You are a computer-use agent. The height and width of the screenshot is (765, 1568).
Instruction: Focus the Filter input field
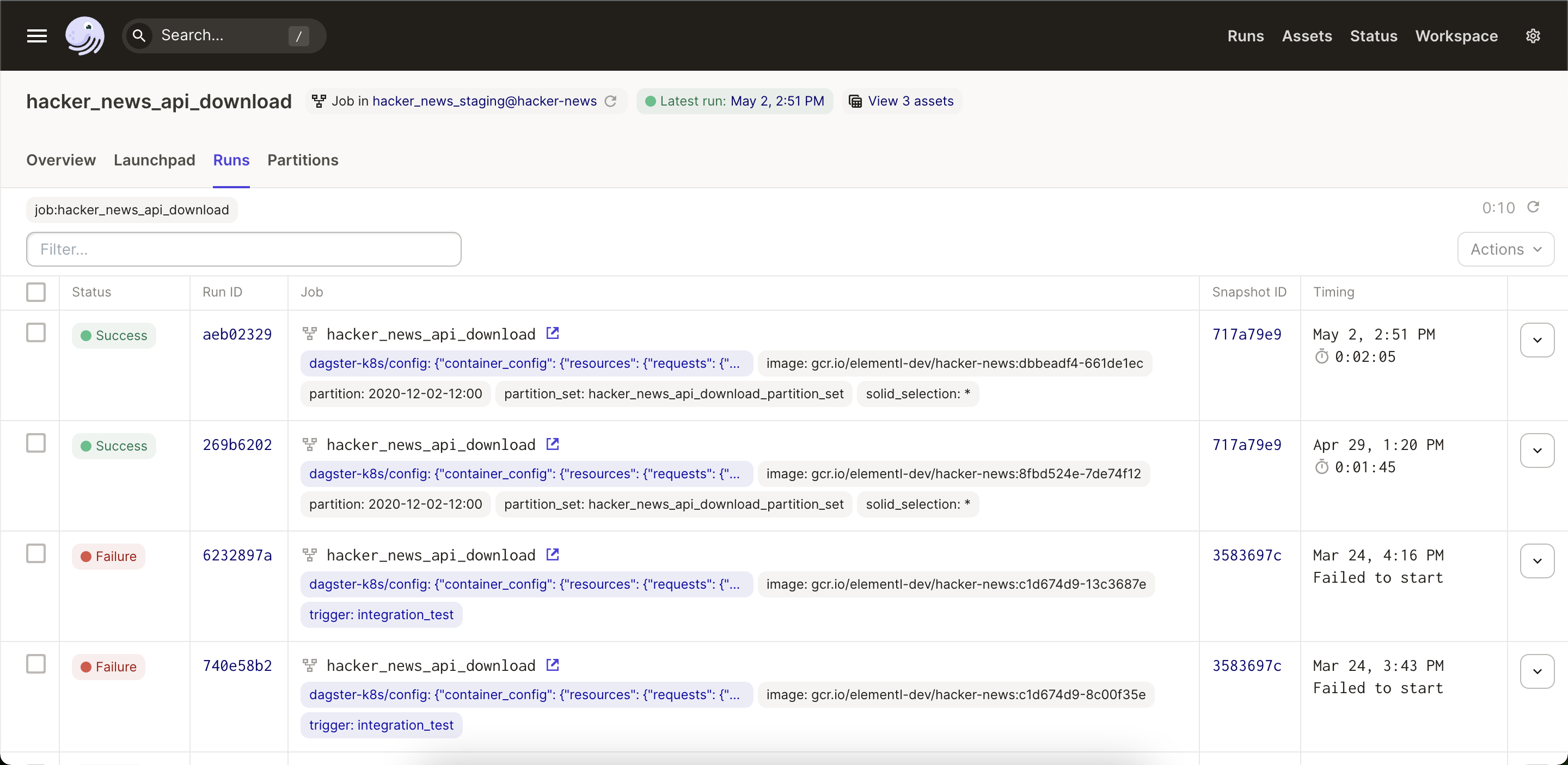(x=243, y=249)
